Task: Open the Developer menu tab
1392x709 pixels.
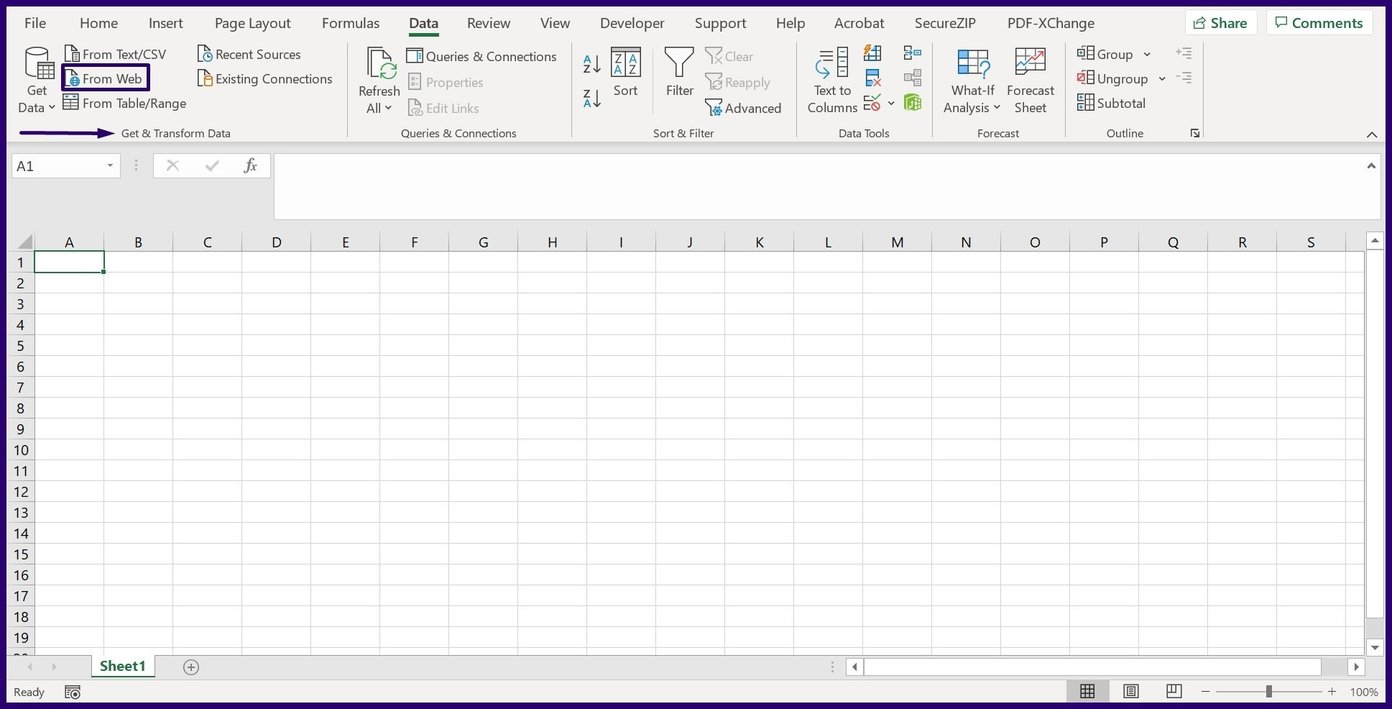Action: tap(632, 22)
